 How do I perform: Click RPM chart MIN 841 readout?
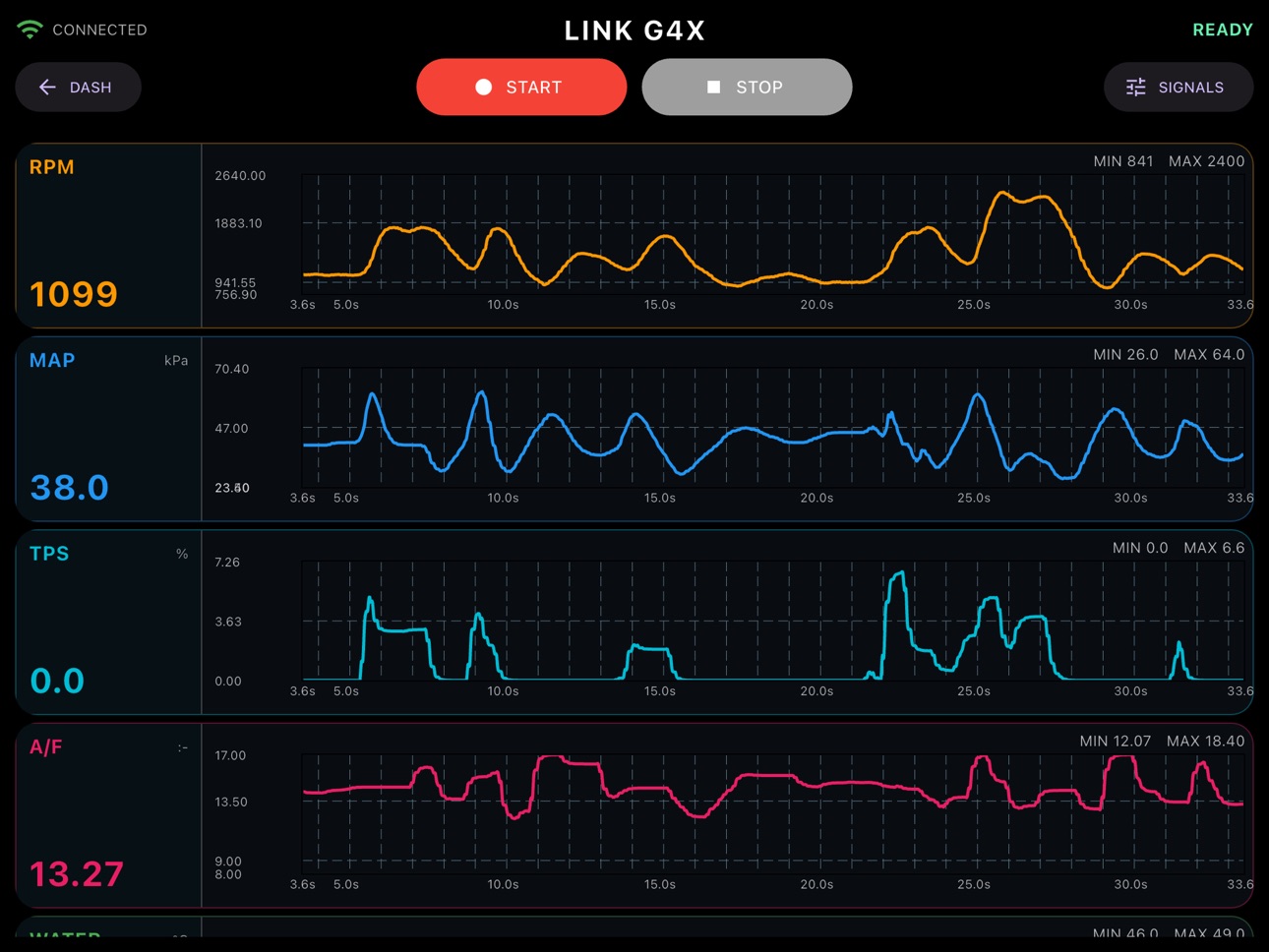1123,161
